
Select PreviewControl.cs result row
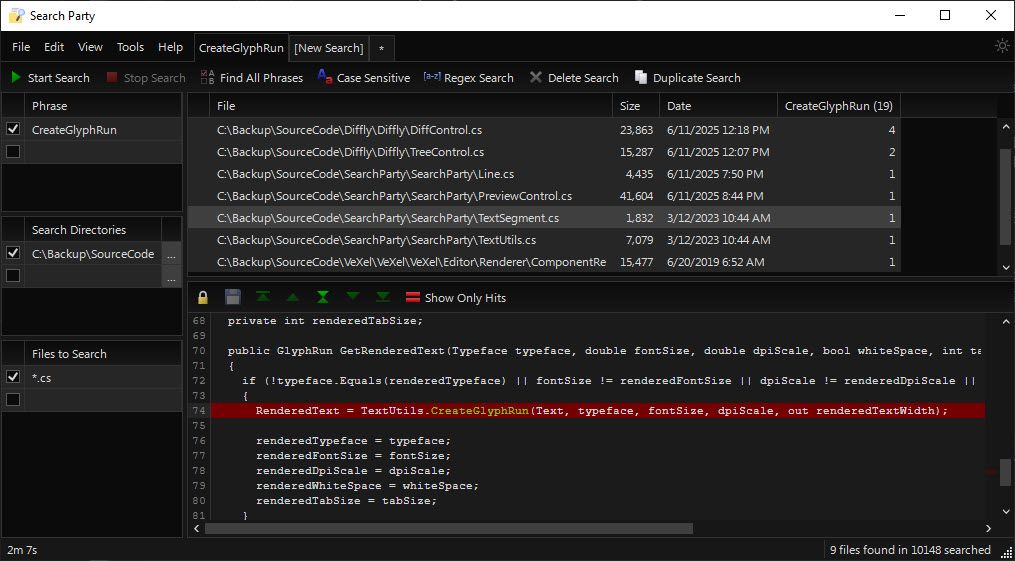(x=544, y=196)
